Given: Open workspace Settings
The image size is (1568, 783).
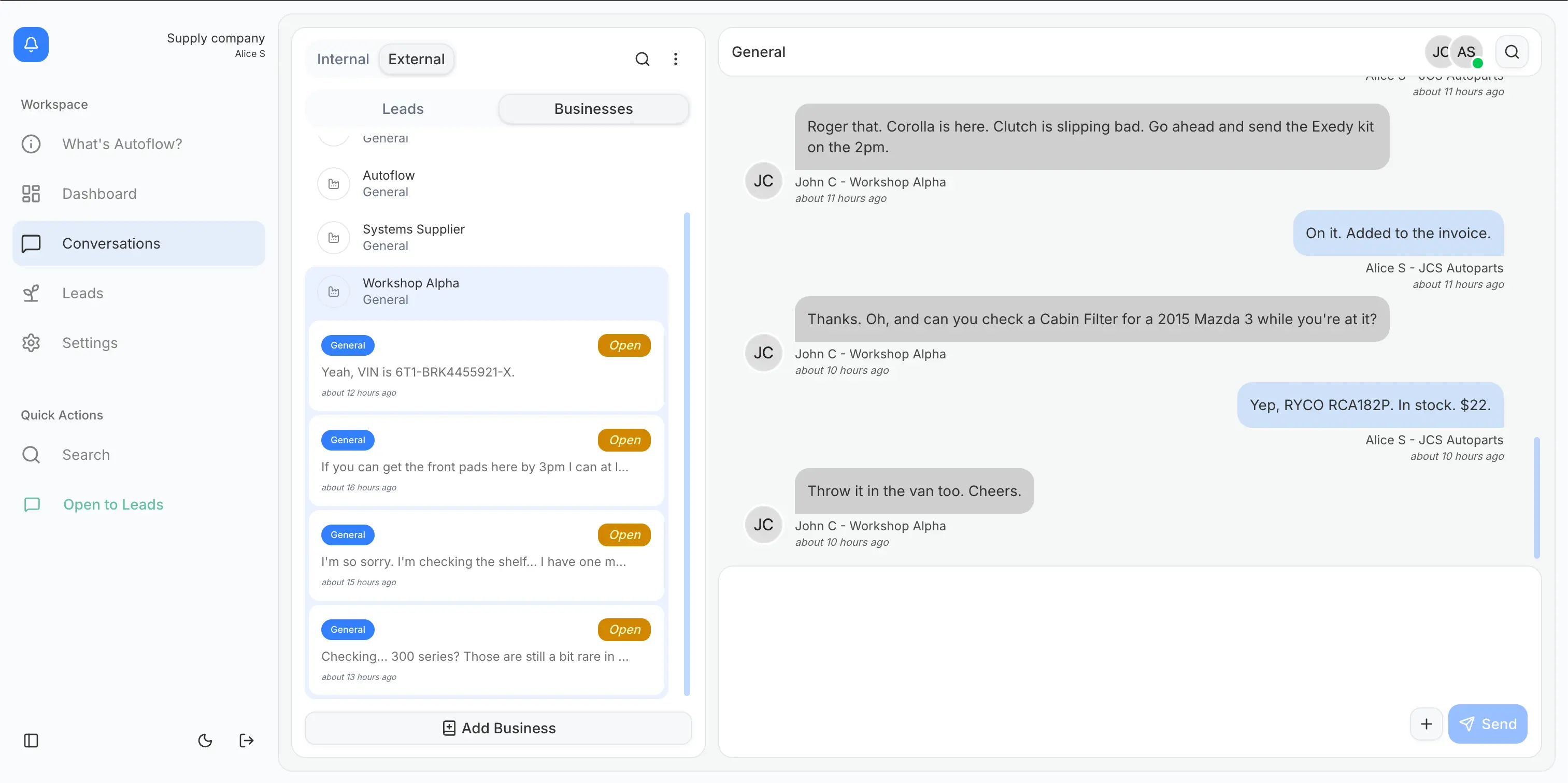Looking at the screenshot, I should pos(139,343).
